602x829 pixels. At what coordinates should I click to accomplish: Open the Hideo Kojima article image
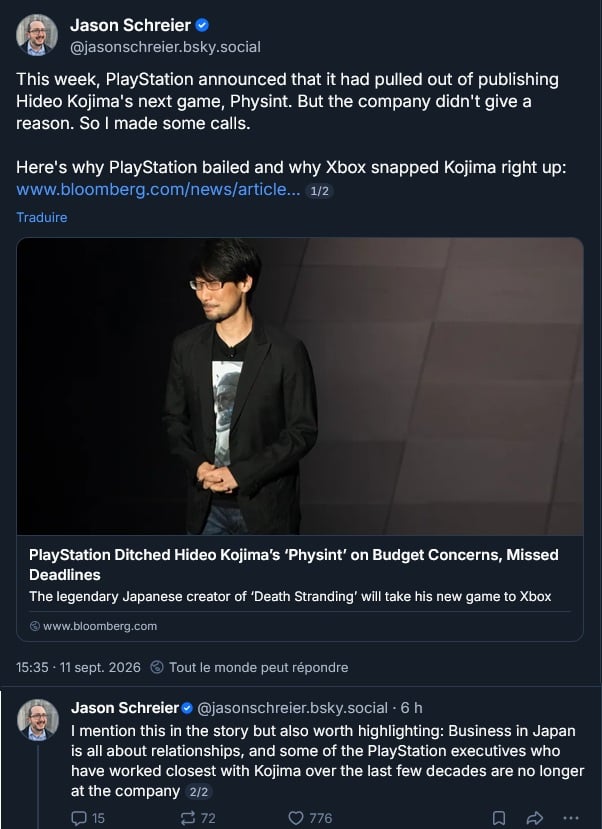click(x=300, y=386)
